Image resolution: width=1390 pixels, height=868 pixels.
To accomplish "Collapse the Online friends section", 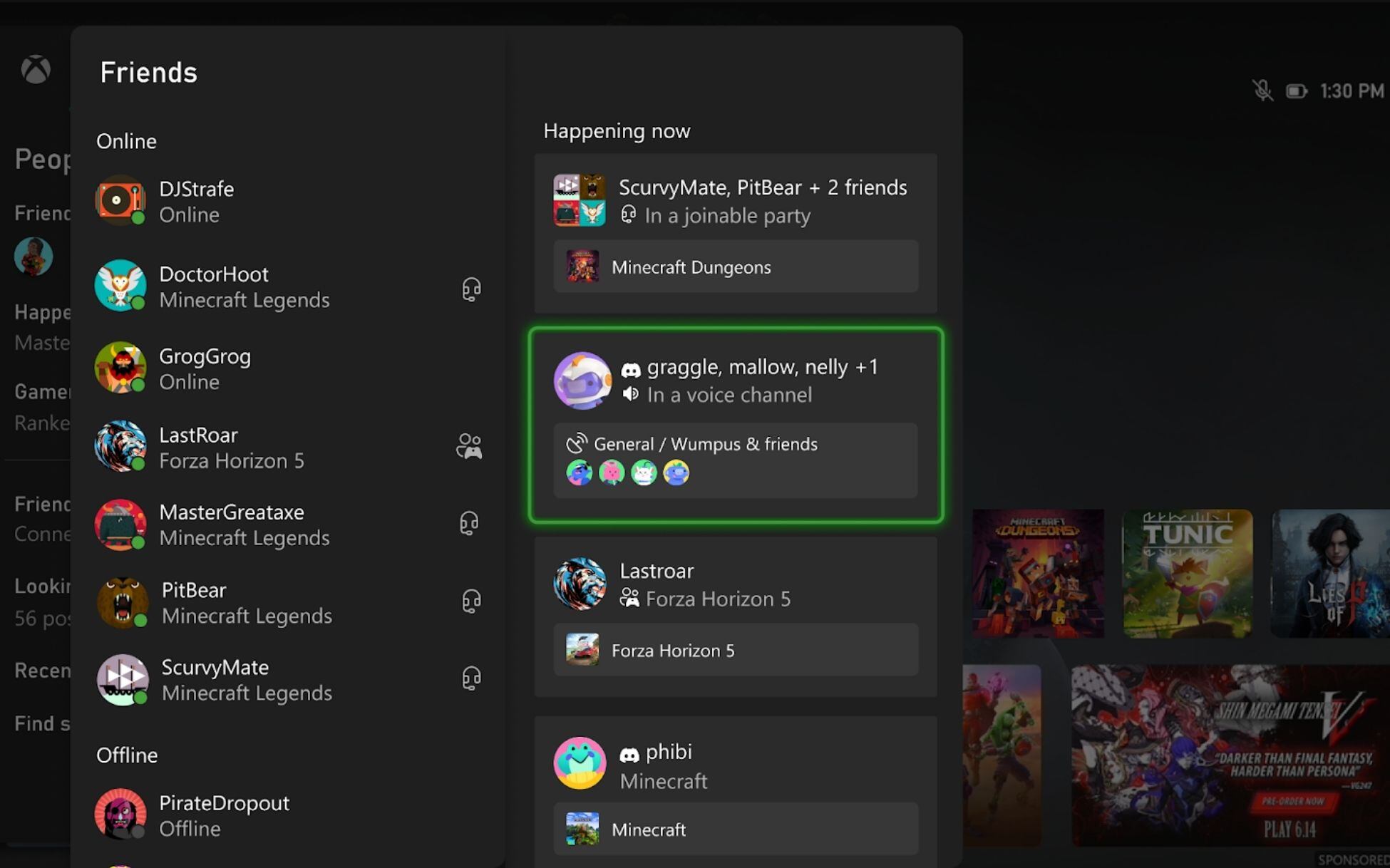I will [126, 141].
